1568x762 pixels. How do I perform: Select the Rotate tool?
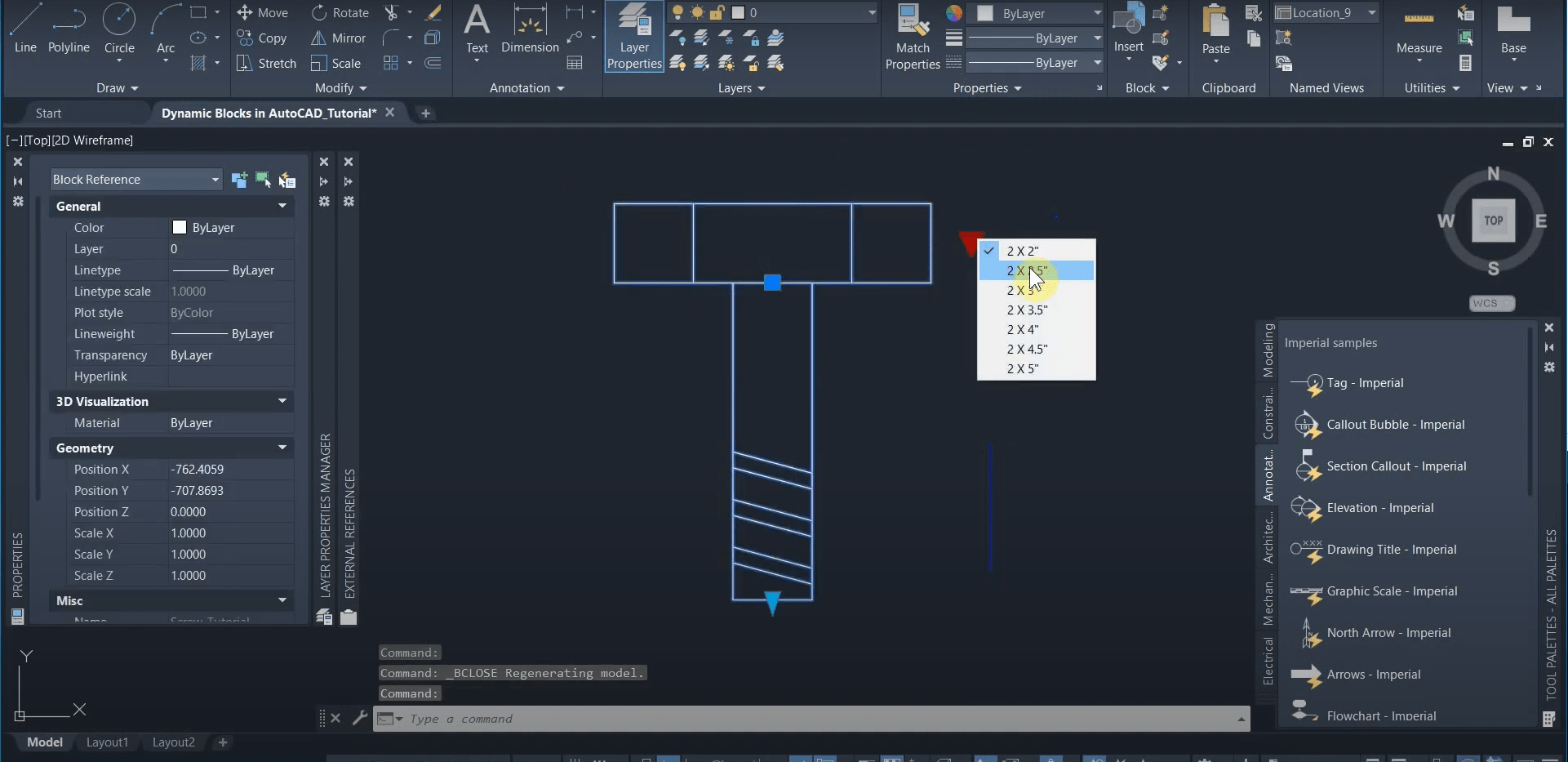point(340,12)
